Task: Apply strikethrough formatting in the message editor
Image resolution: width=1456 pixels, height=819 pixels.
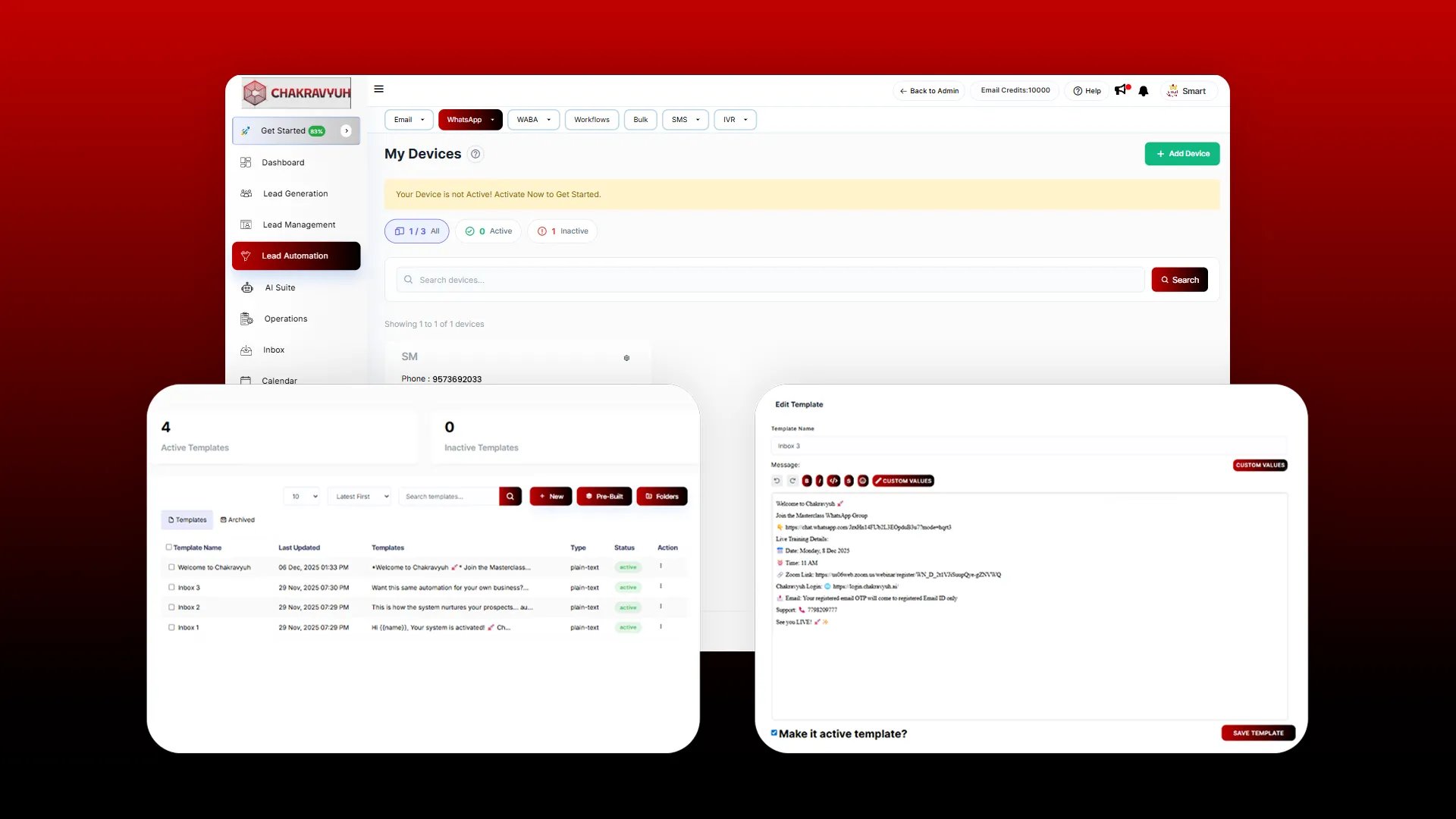Action: click(849, 481)
